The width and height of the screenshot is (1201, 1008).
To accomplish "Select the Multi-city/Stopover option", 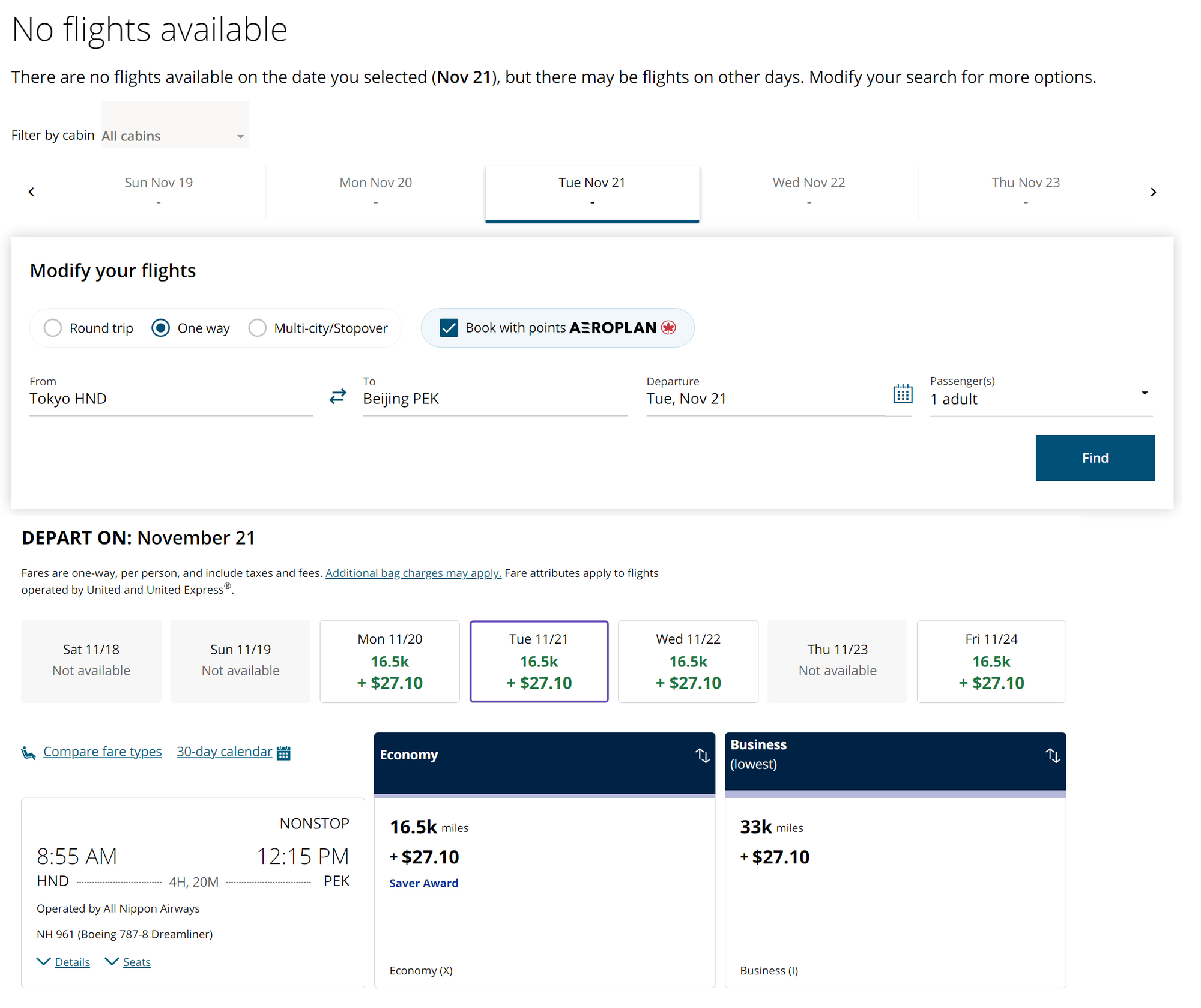I will [x=258, y=328].
